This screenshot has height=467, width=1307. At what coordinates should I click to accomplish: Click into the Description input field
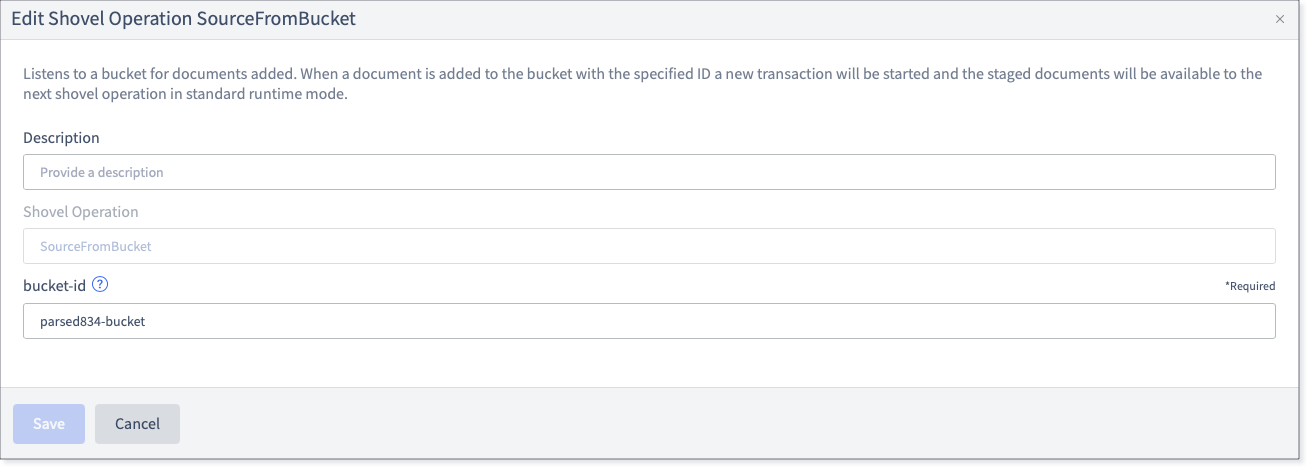649,172
